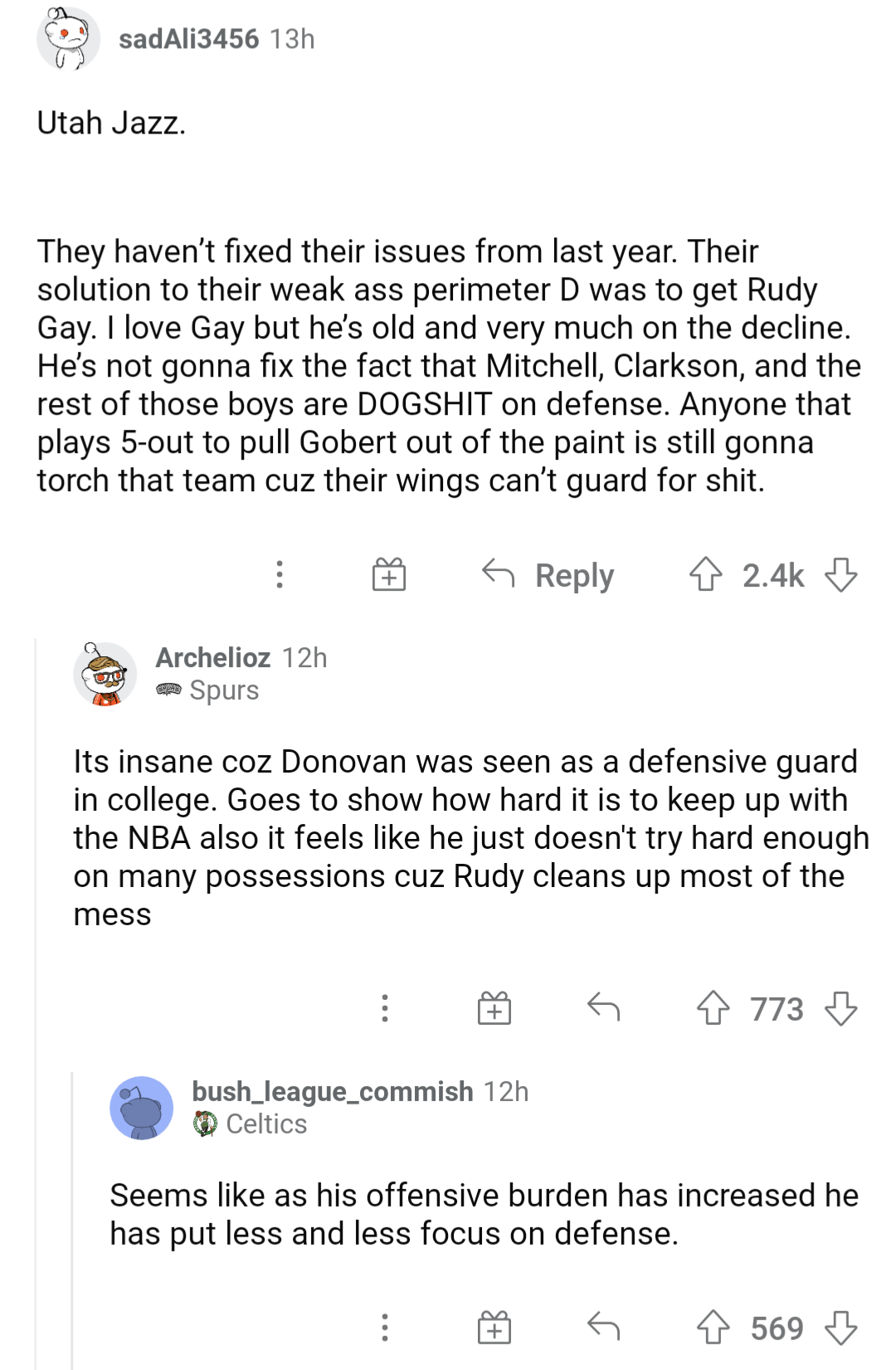Image resolution: width=896 pixels, height=1370 pixels.
Task: Open Archelioz username profile link
Action: click(x=212, y=657)
